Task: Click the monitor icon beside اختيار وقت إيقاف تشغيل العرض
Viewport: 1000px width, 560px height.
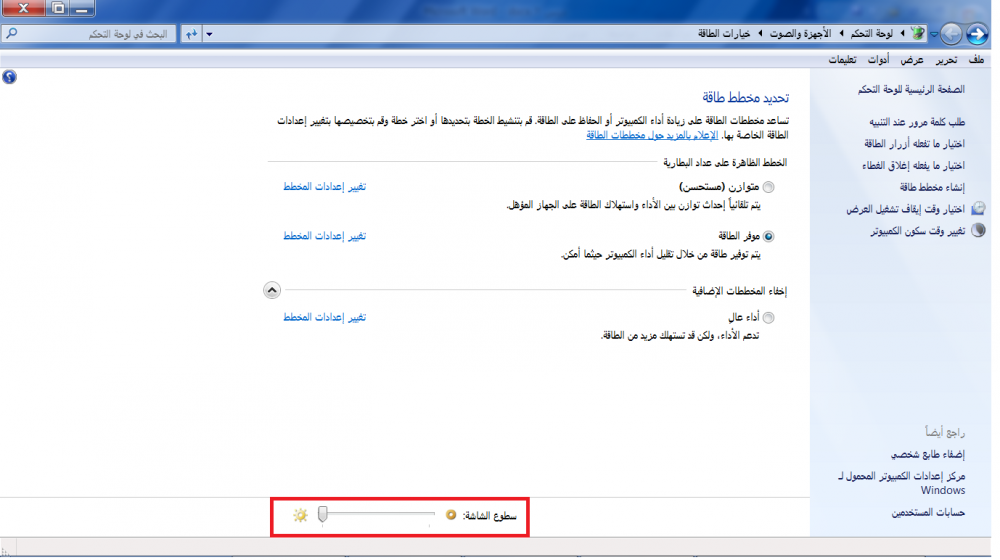Action: [x=977, y=209]
